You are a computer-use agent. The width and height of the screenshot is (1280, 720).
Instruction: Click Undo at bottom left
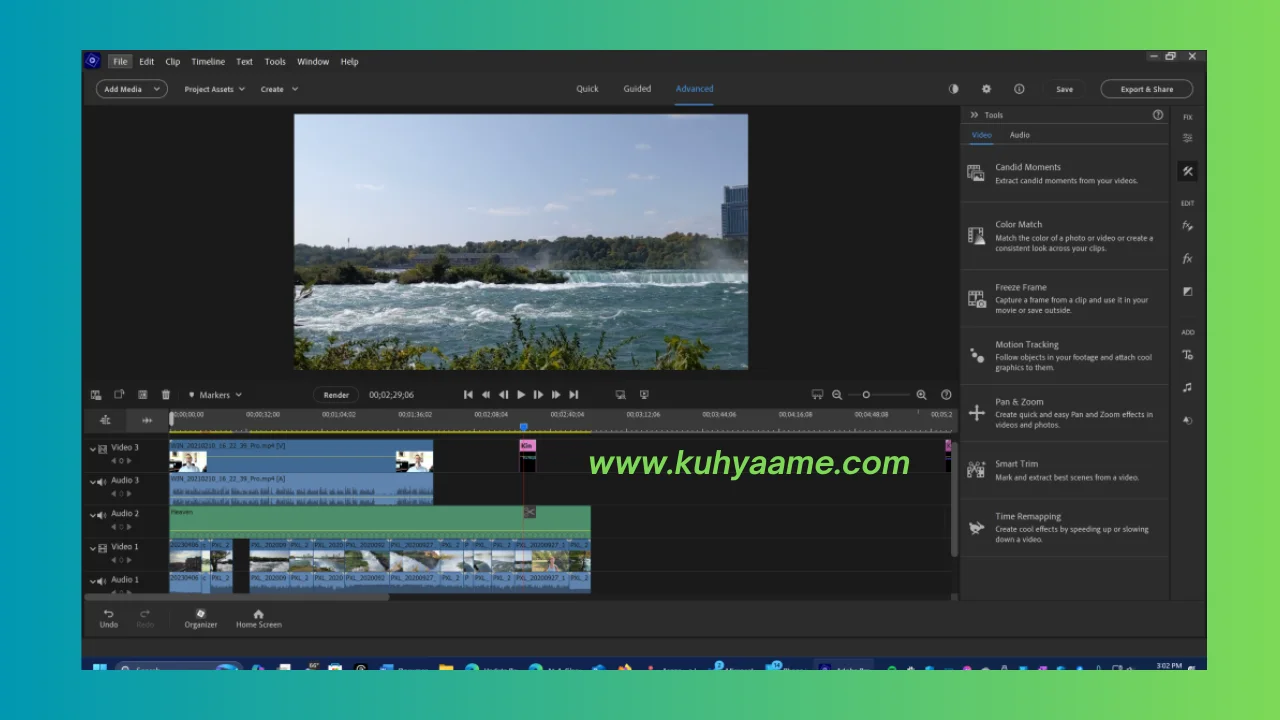coord(108,618)
